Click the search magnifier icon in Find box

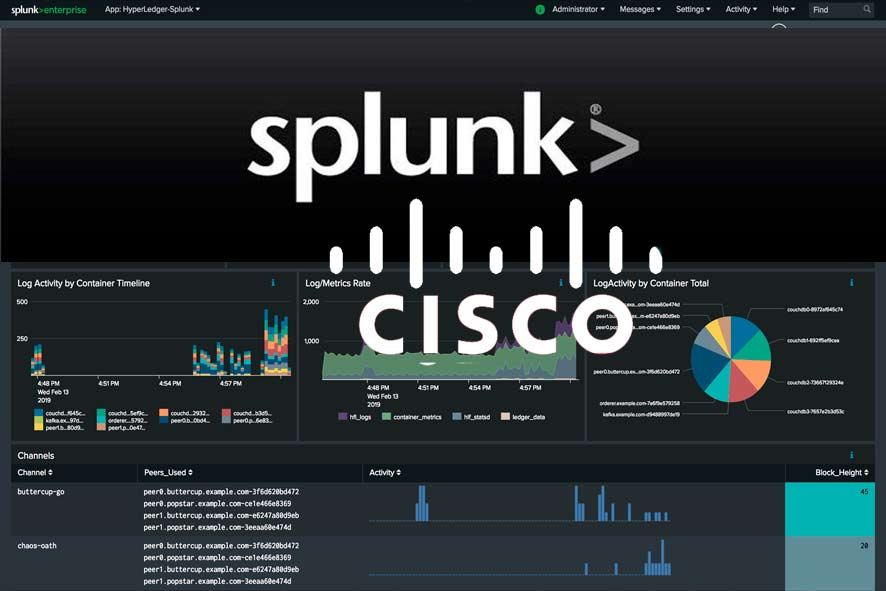(x=867, y=9)
